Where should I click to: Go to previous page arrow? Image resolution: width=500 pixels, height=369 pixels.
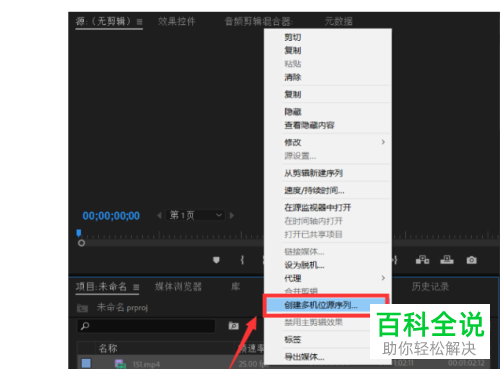pos(159,215)
